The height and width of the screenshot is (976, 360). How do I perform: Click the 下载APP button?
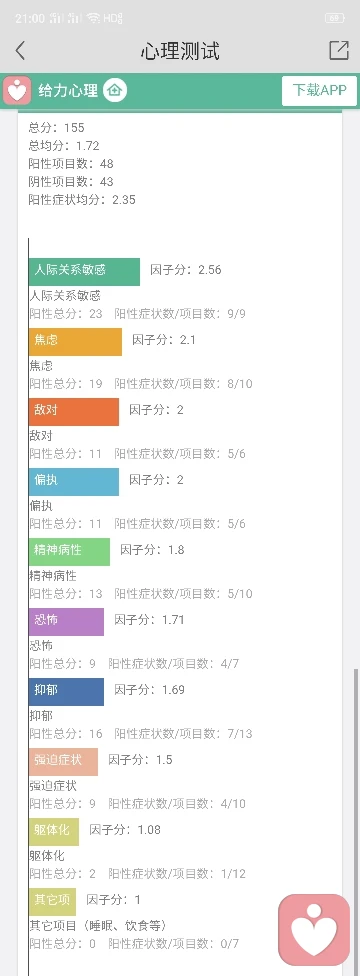point(320,91)
